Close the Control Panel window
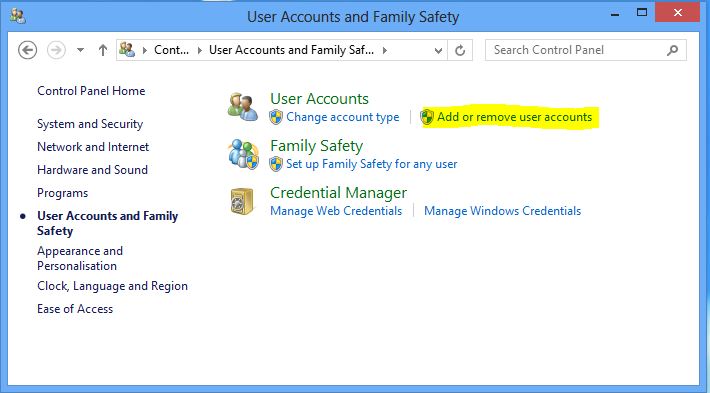The width and height of the screenshot is (710, 393). tap(677, 13)
